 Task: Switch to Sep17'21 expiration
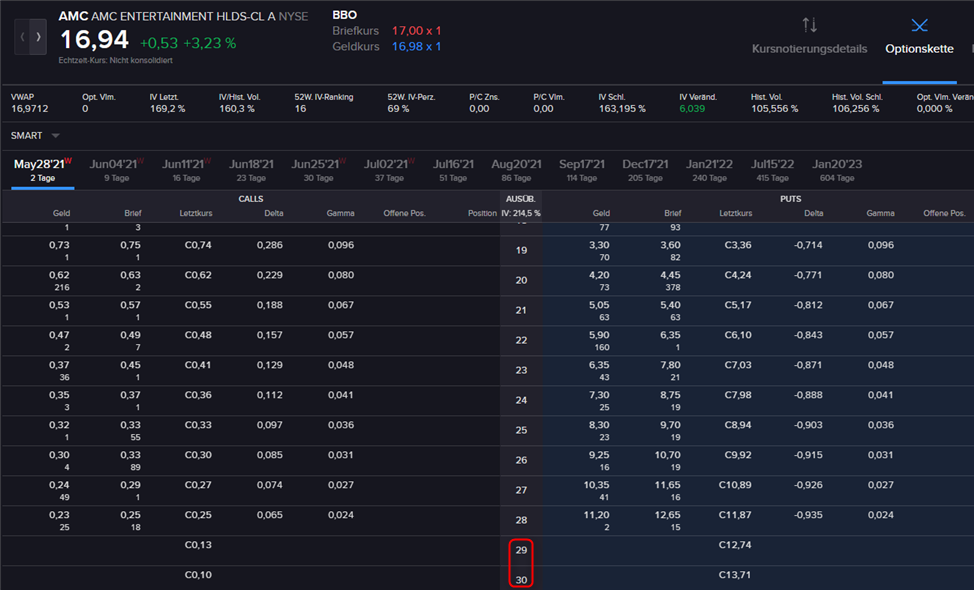(581, 170)
